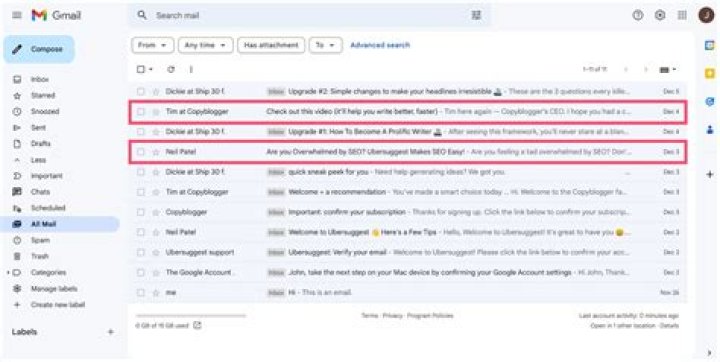Get add-ons plus icon in side panel
Screen dimensions: 720x362
coord(709,175)
